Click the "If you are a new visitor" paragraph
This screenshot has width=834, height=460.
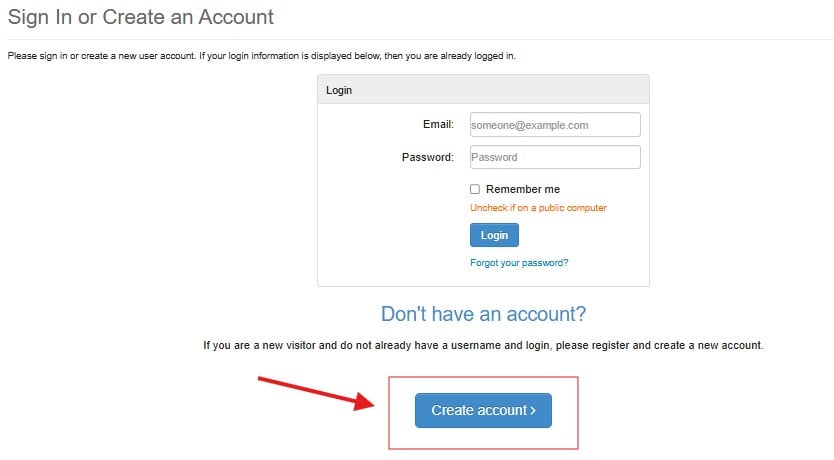click(483, 345)
